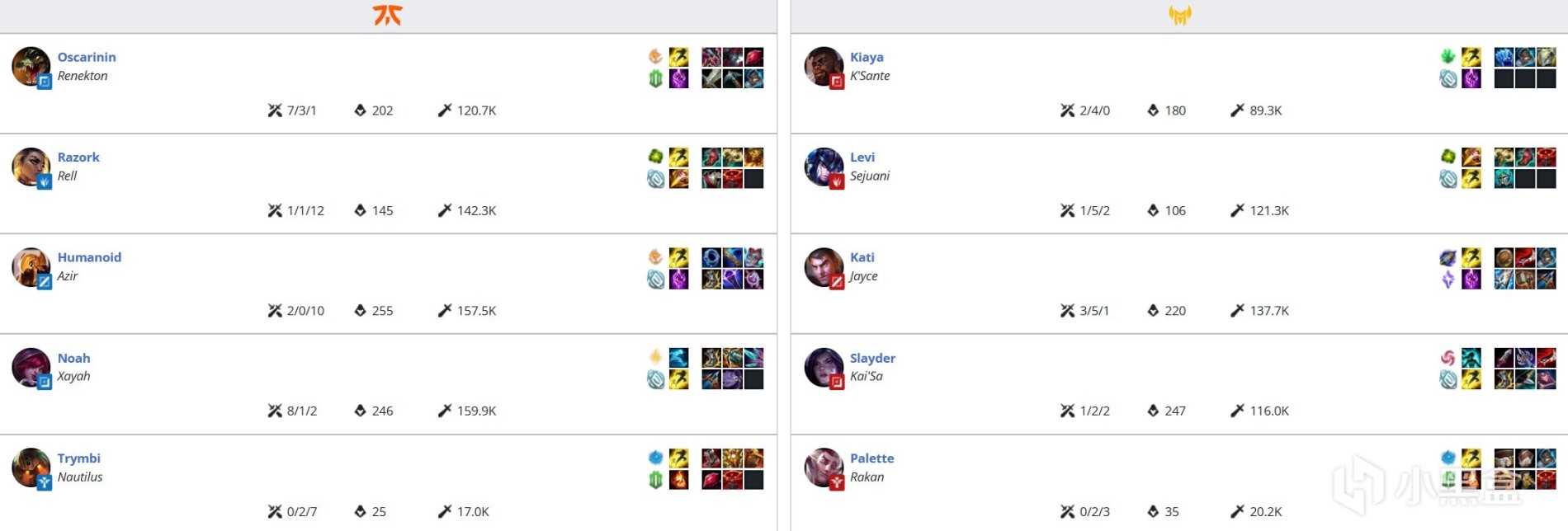Click Kati's KDA crossed swords icon
The image size is (1568, 531).
pos(1067,311)
